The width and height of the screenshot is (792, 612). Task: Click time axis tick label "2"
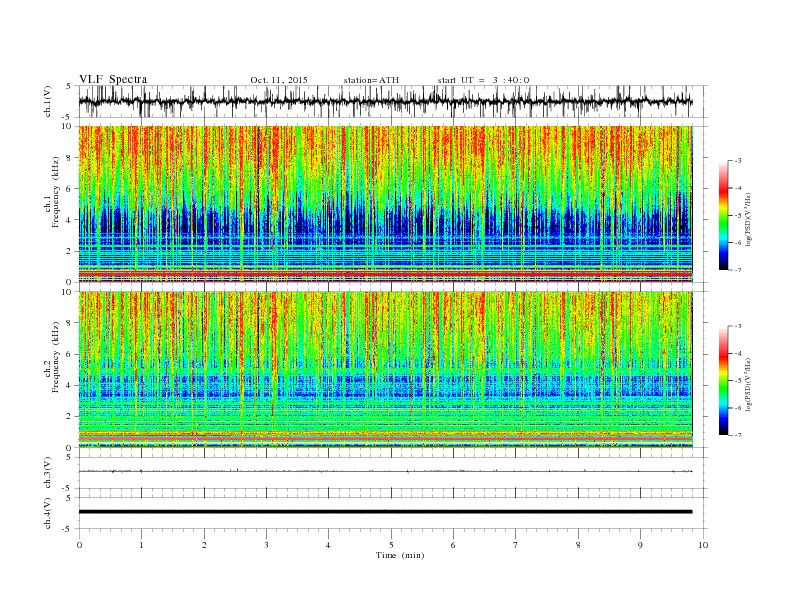pos(204,545)
